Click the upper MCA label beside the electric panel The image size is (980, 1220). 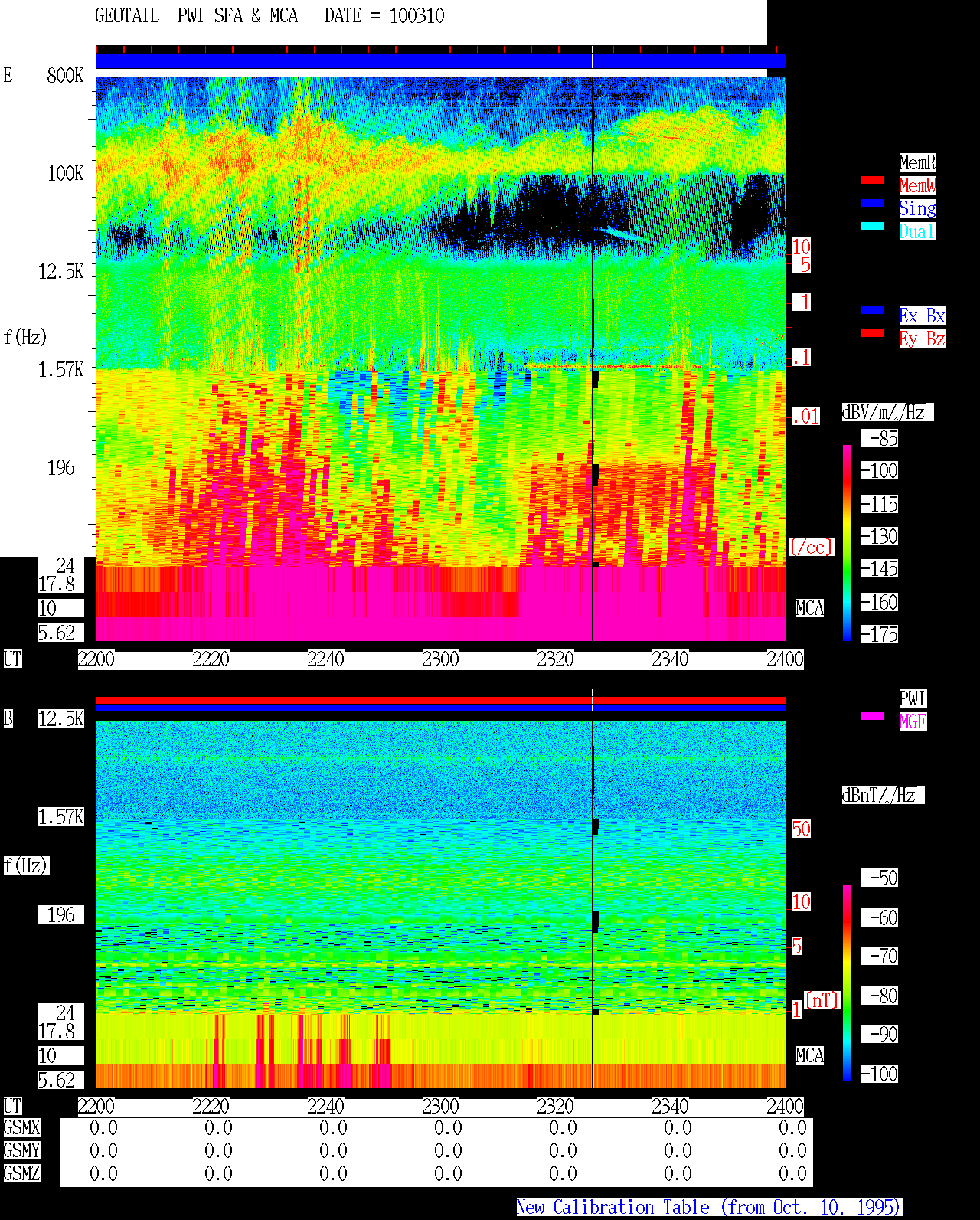(x=810, y=609)
